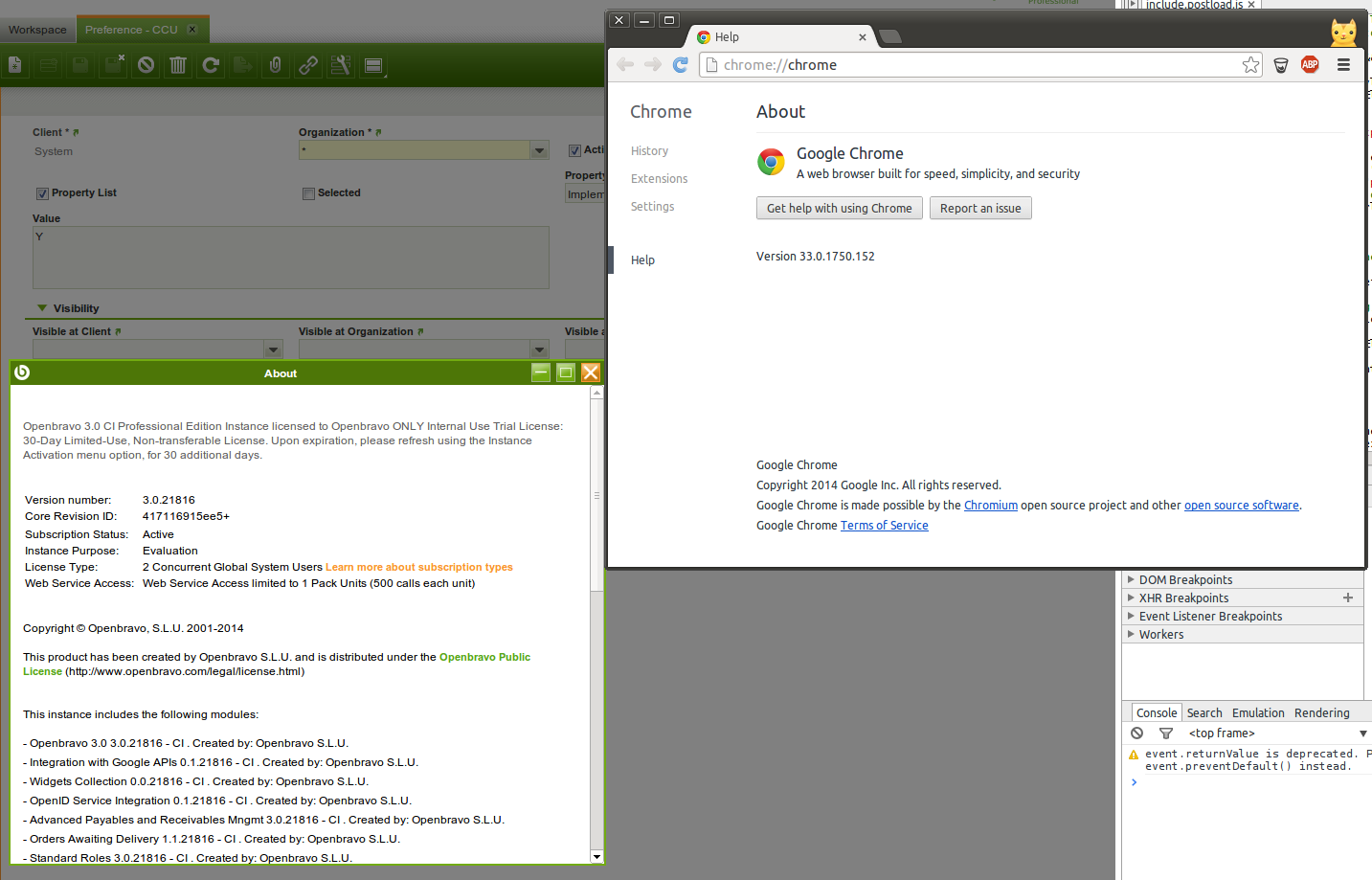
Task: Expand DOM Breakpoints section
Action: (1131, 579)
